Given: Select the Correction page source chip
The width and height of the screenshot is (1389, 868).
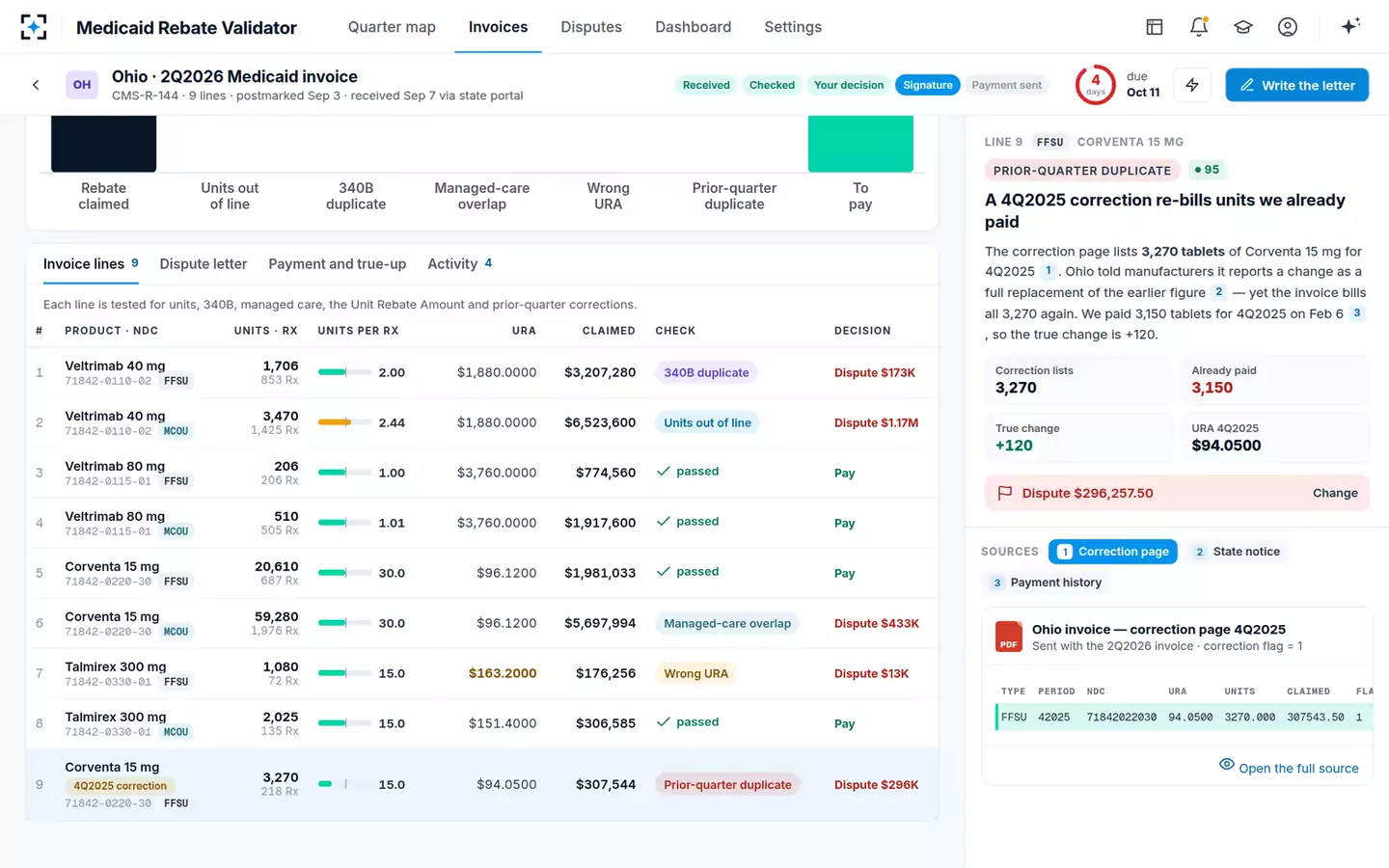Looking at the screenshot, I should coord(1113,552).
